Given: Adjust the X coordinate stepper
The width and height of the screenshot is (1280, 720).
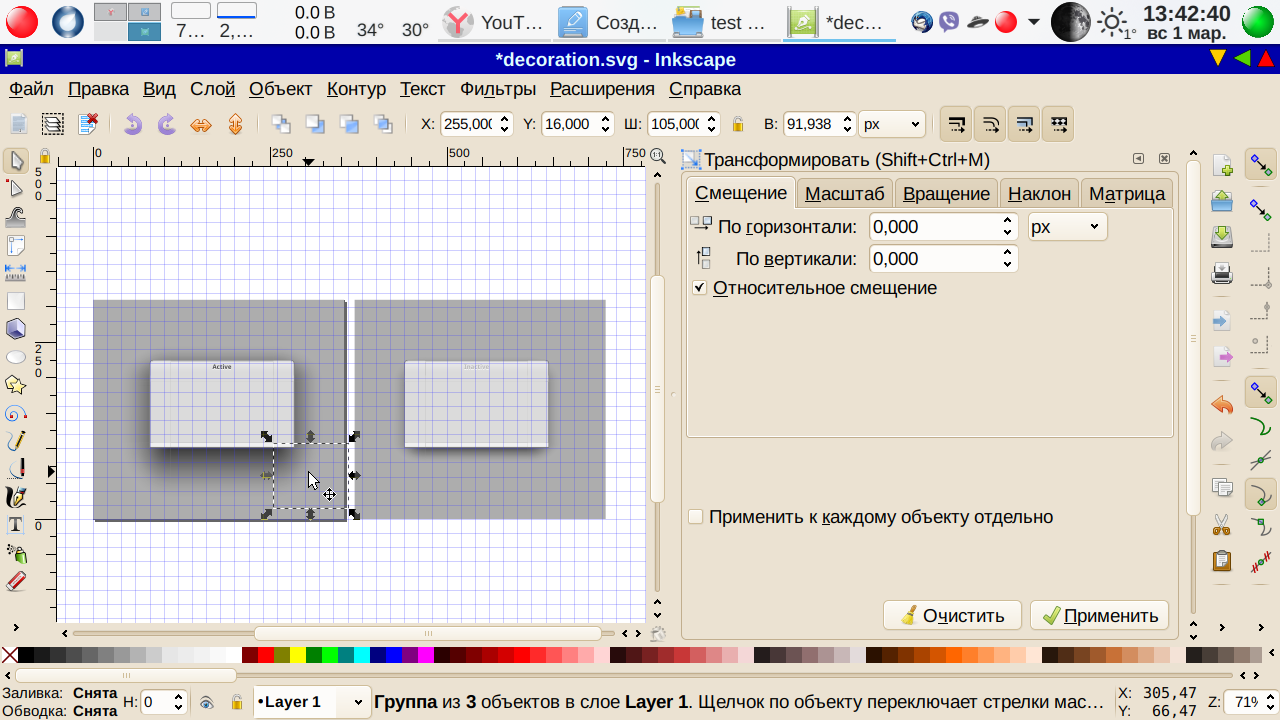Looking at the screenshot, I should point(504,124).
